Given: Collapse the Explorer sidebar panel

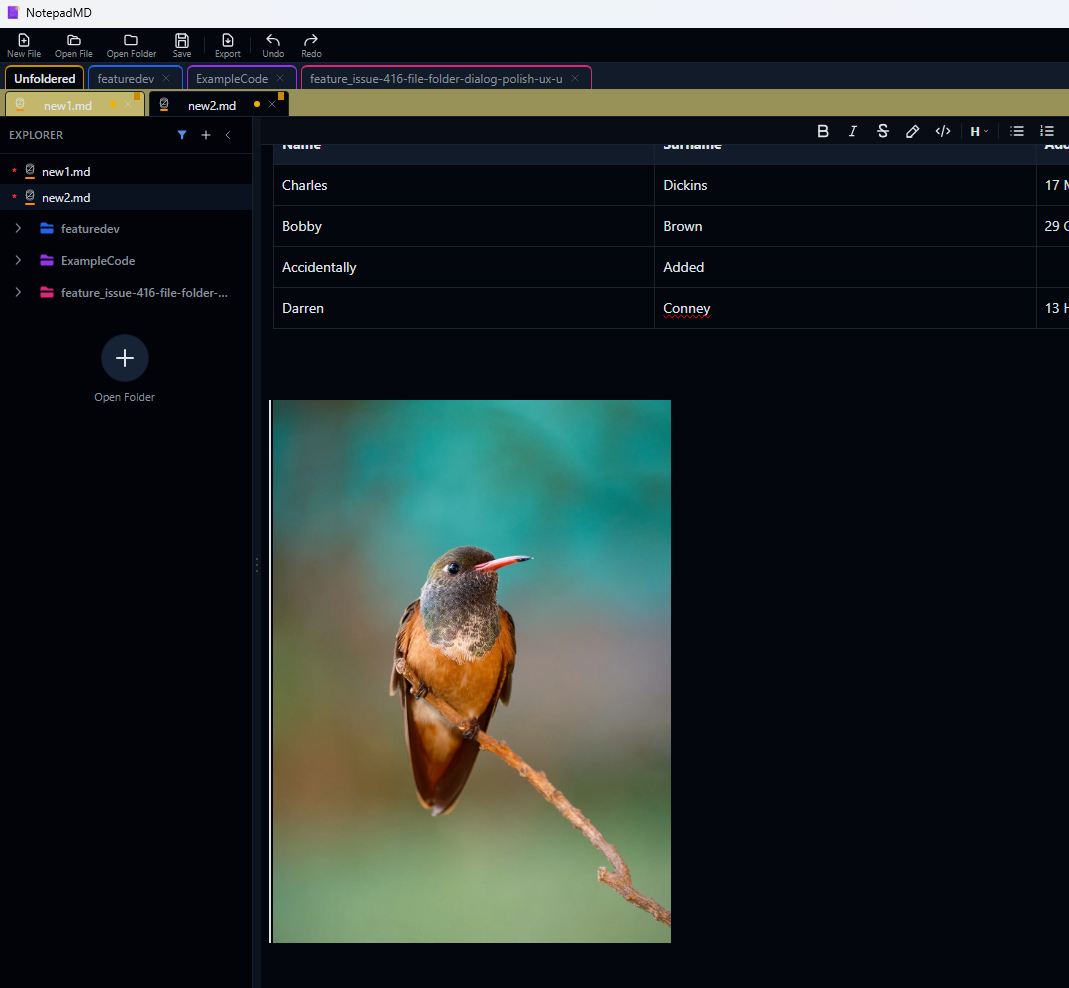Looking at the screenshot, I should [228, 135].
